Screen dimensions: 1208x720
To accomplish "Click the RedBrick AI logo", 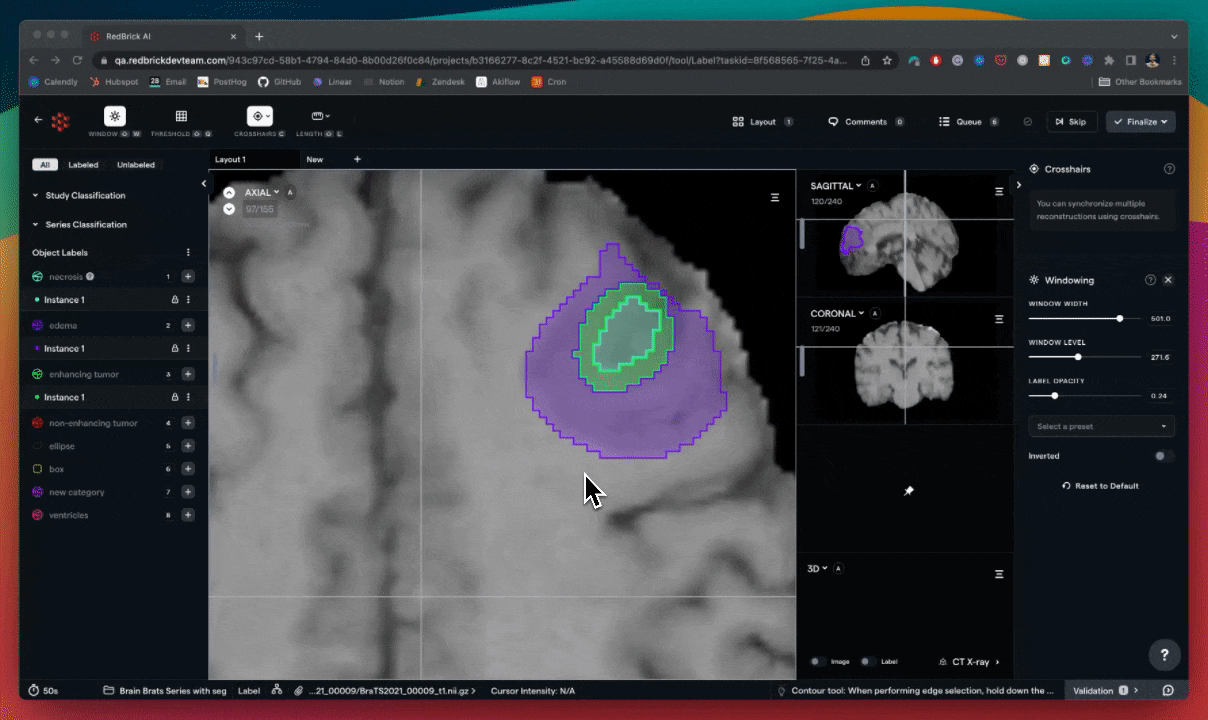I will coord(61,121).
